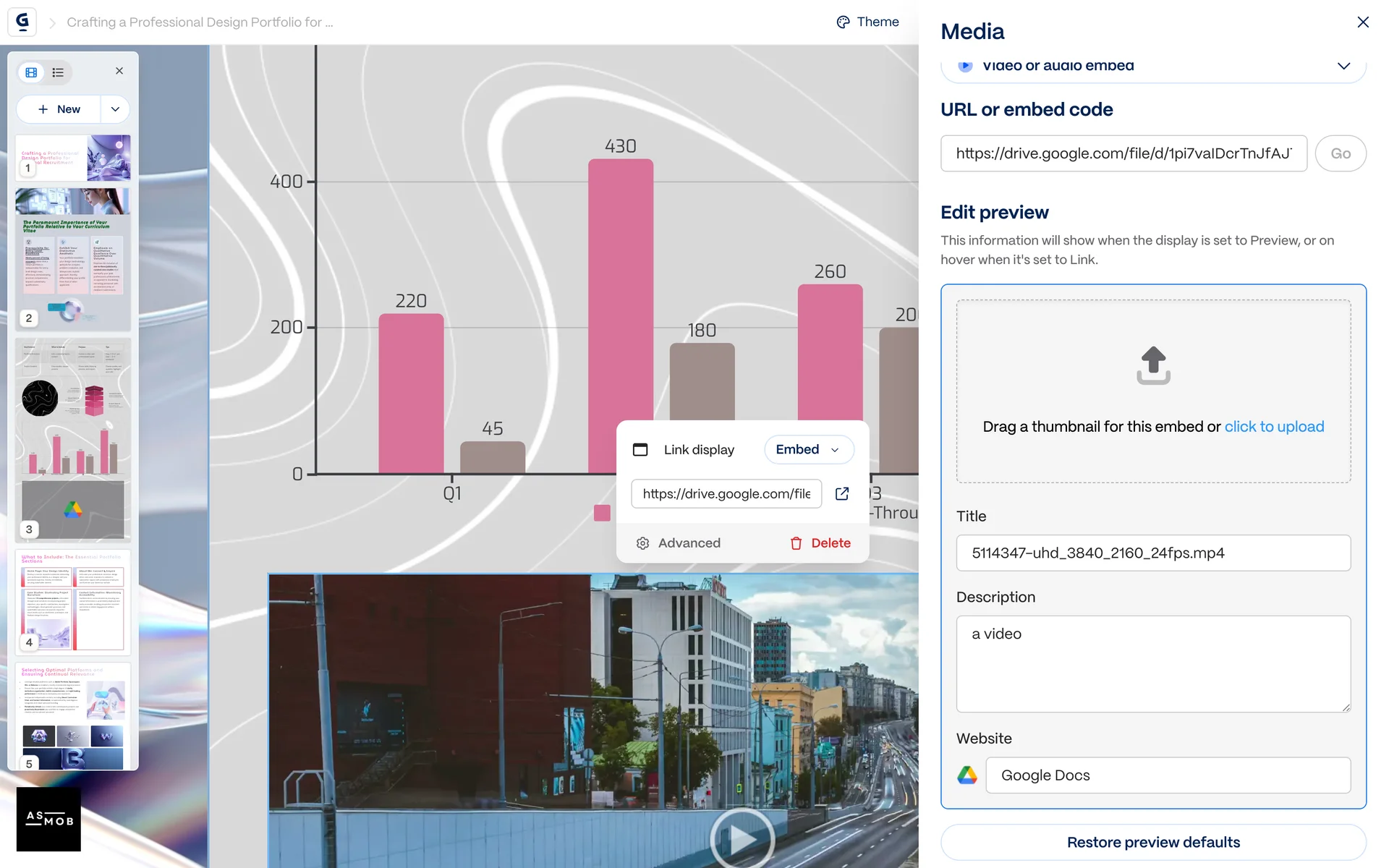Click the Gamma home logo icon
The image size is (1389, 868).
[x=22, y=22]
